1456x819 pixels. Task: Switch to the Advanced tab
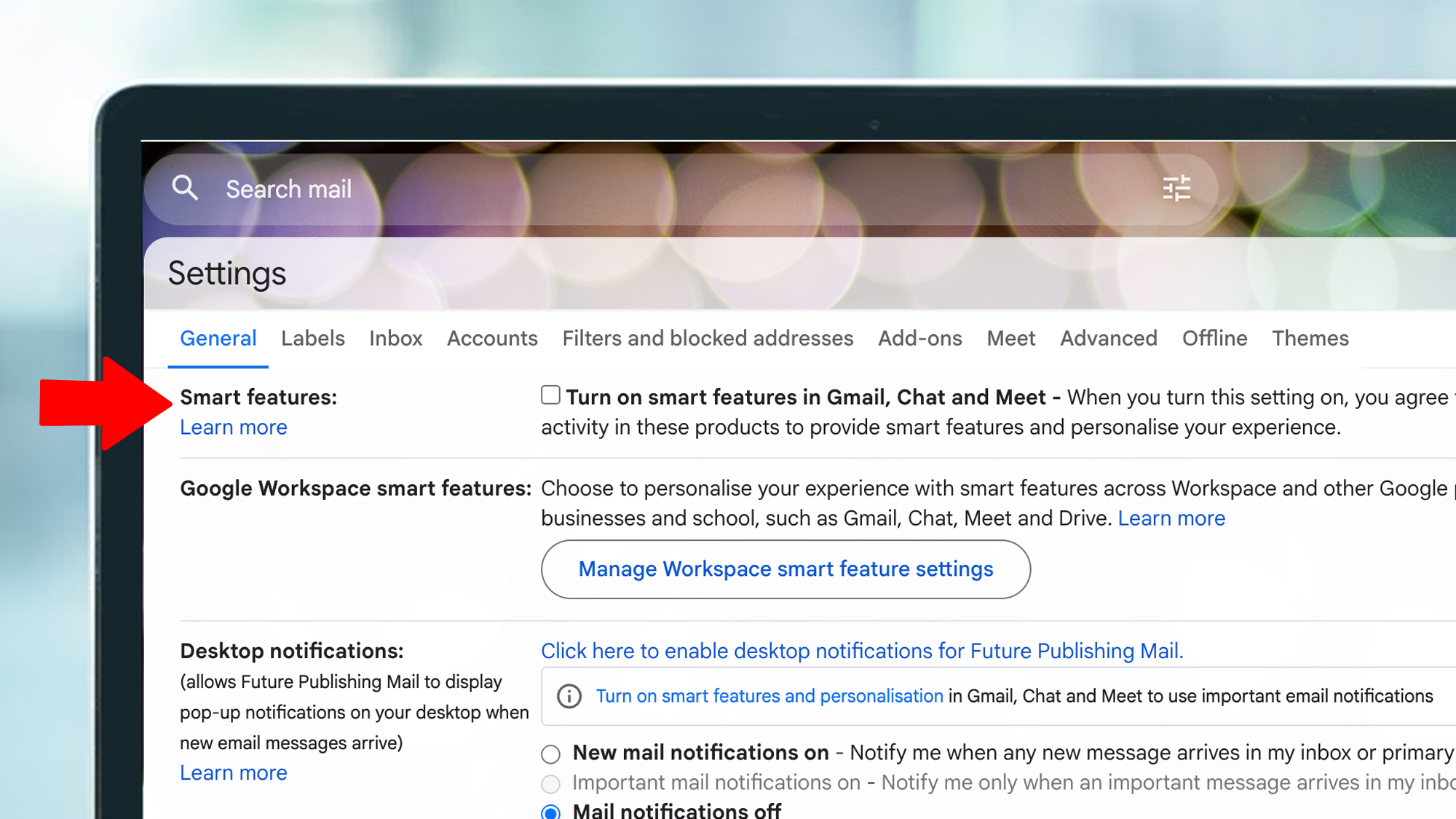(1108, 338)
